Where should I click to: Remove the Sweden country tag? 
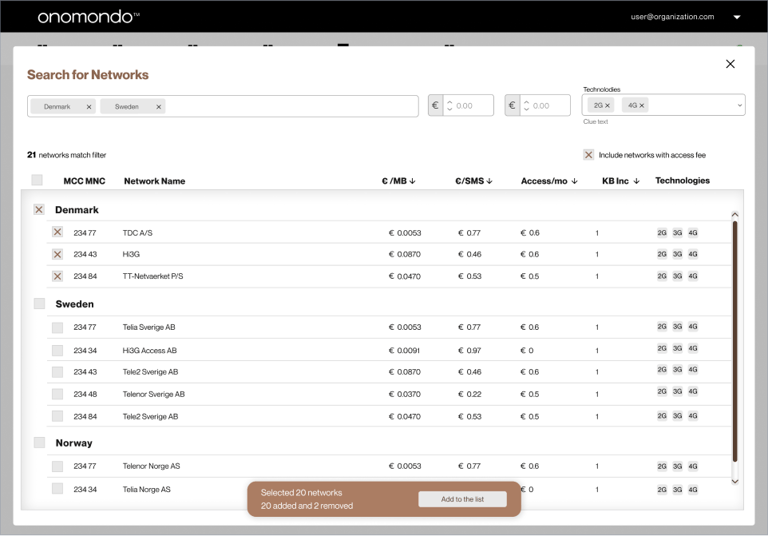[159, 107]
